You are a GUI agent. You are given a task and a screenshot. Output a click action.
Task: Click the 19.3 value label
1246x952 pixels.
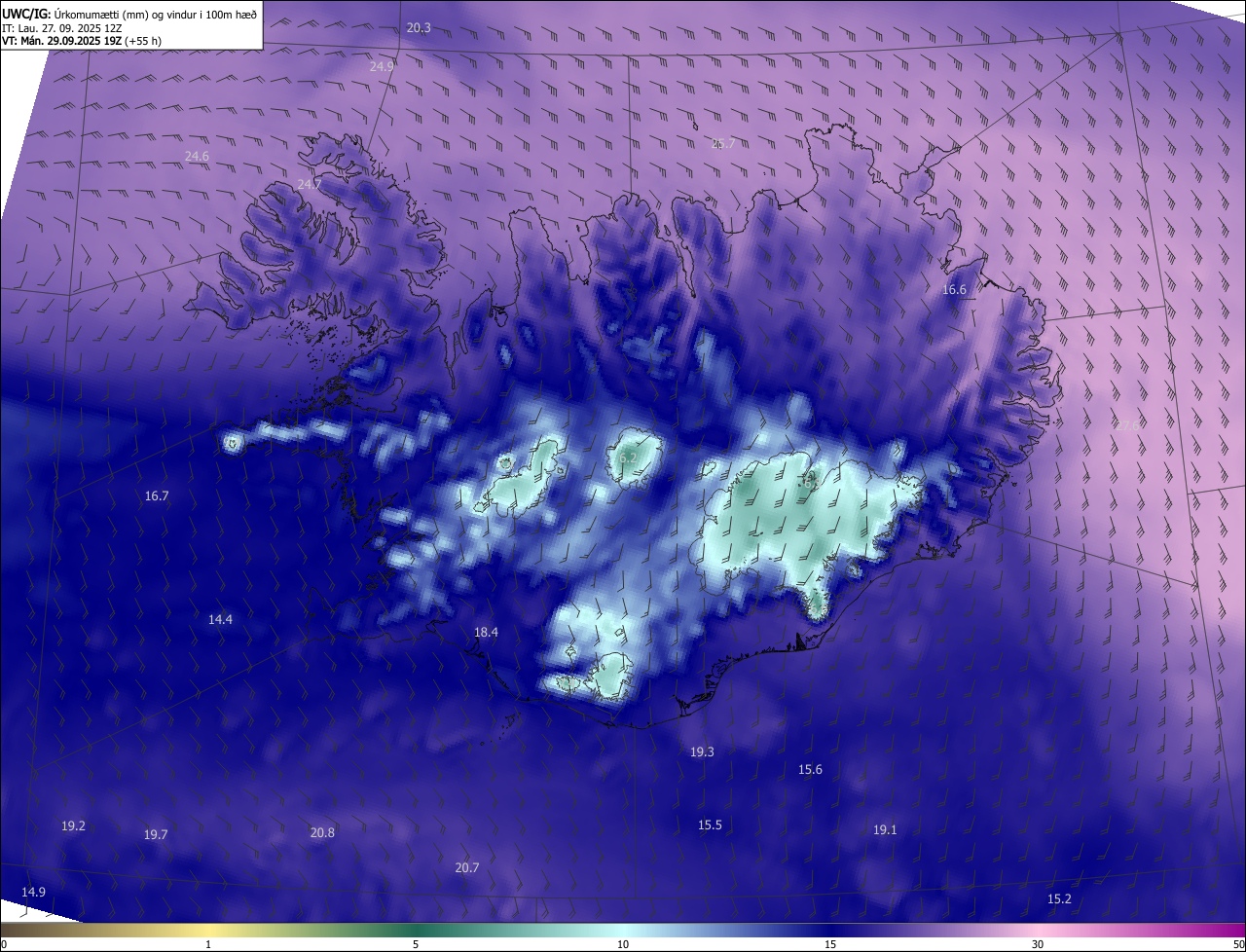pos(702,752)
